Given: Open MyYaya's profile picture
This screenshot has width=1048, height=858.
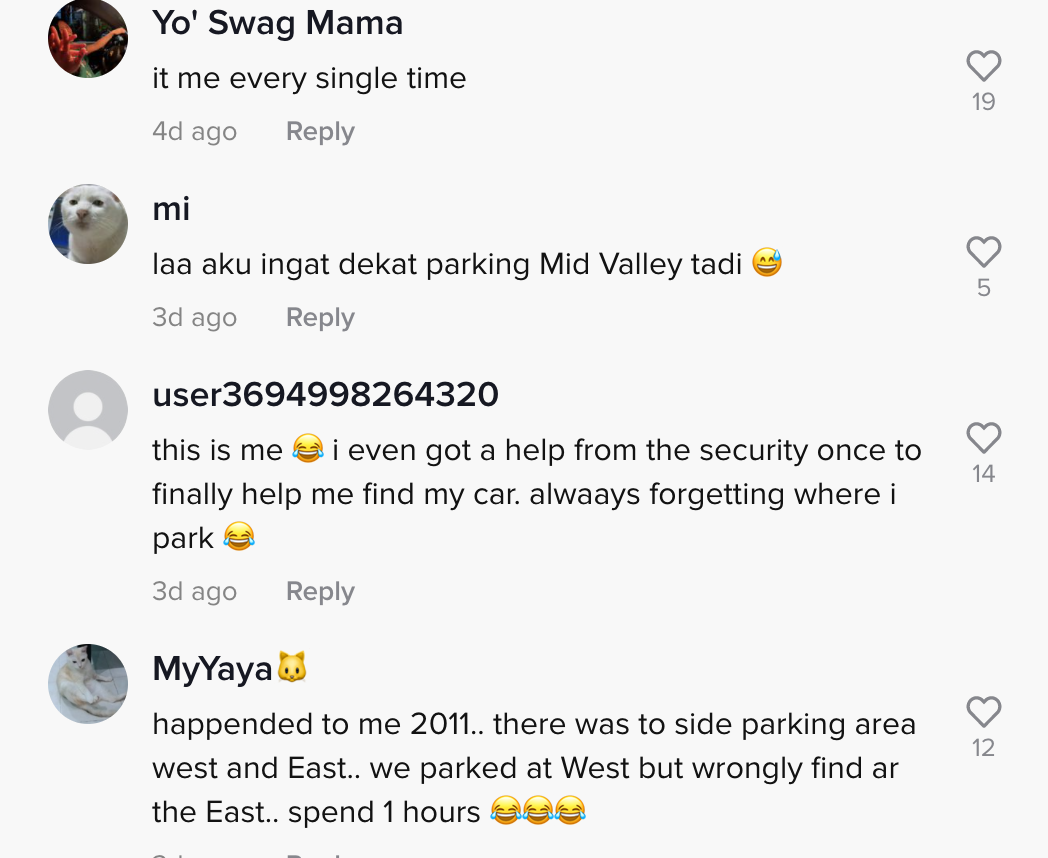Looking at the screenshot, I should pos(88,684).
